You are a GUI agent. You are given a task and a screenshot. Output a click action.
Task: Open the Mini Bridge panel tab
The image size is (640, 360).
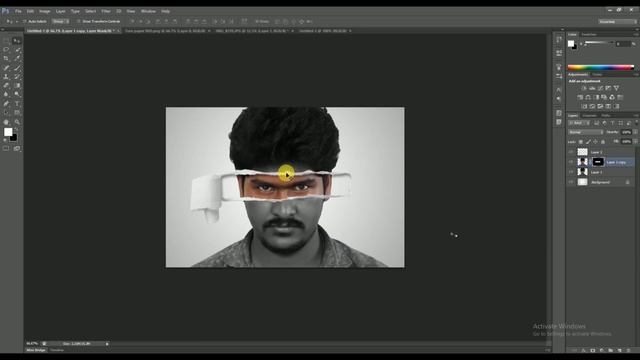pos(36,350)
